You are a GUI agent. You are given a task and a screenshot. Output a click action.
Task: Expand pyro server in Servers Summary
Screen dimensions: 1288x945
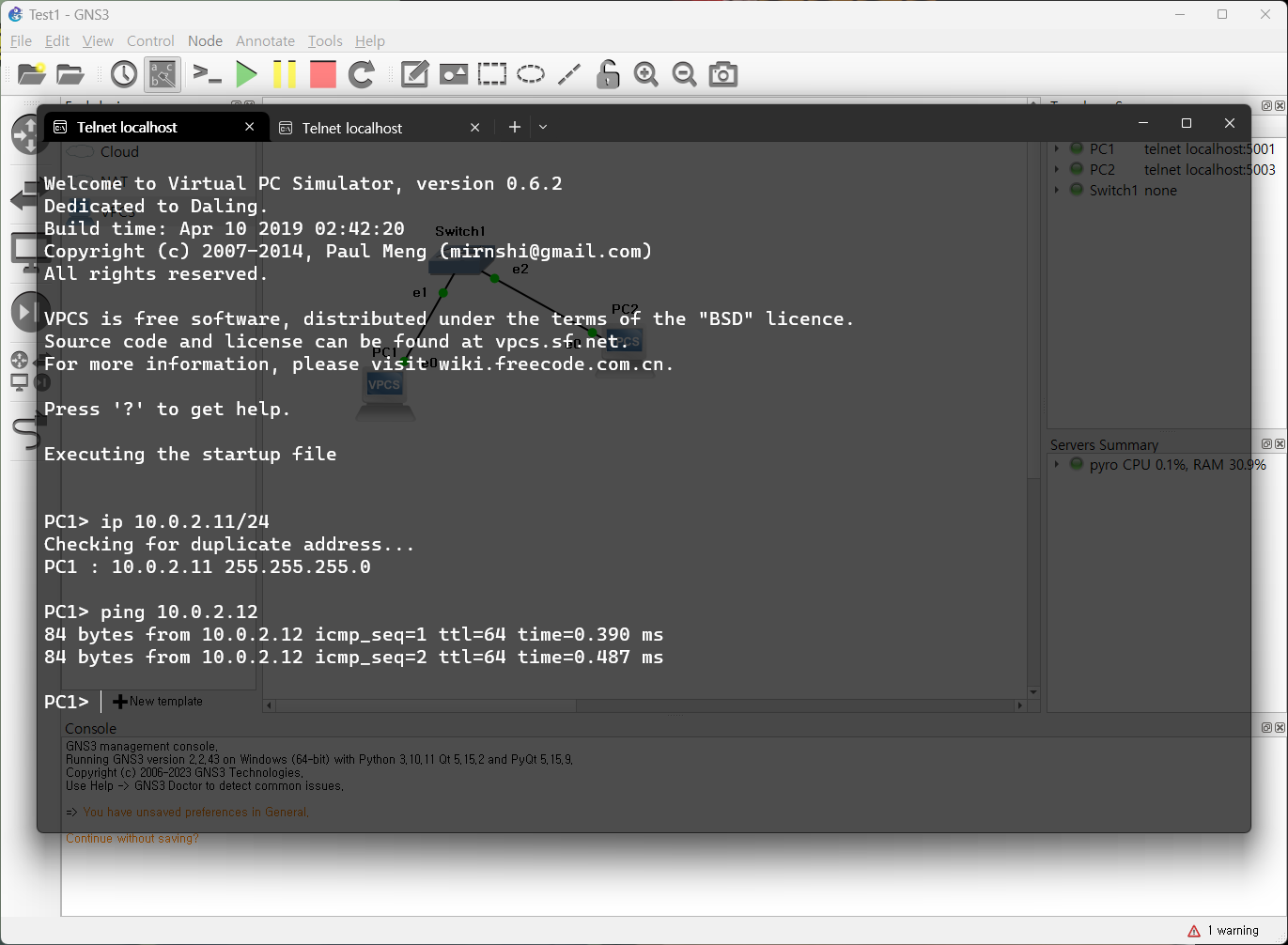coord(1057,464)
